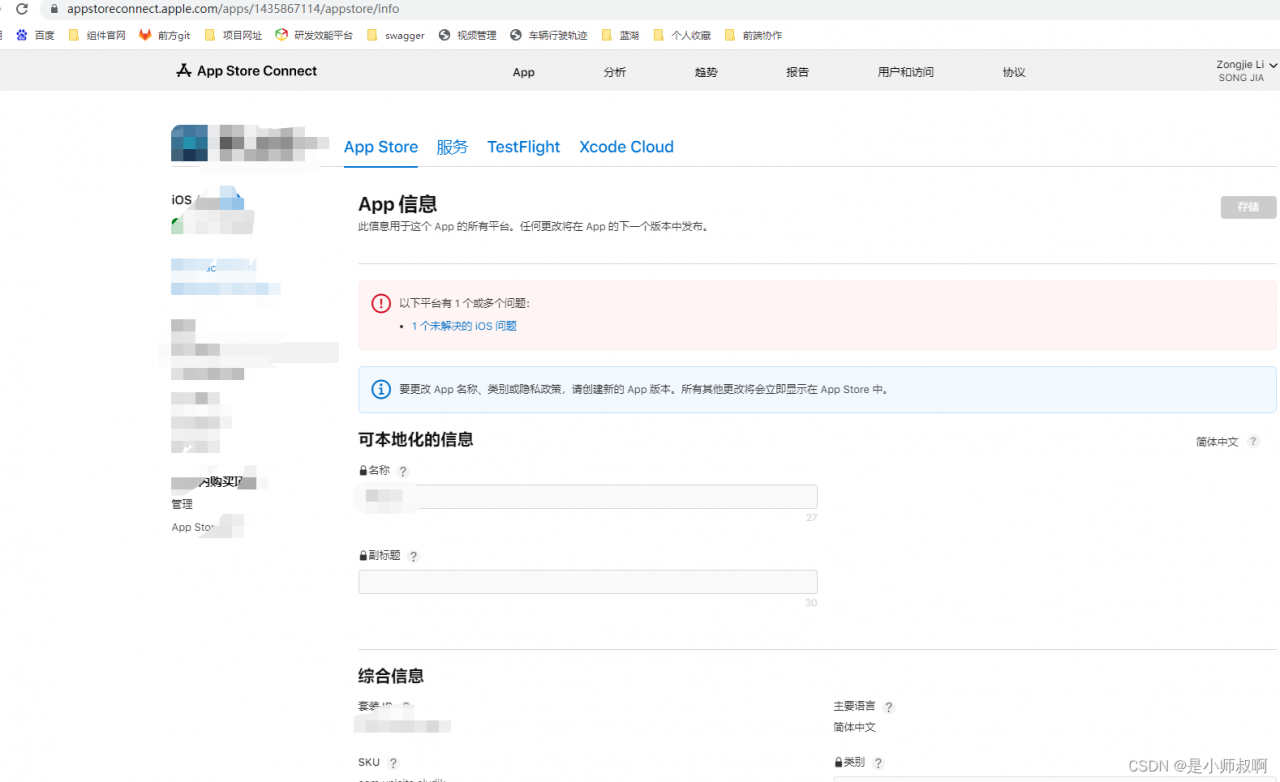
Task: Open the 研发效能平台 bookmark
Action: 314,35
